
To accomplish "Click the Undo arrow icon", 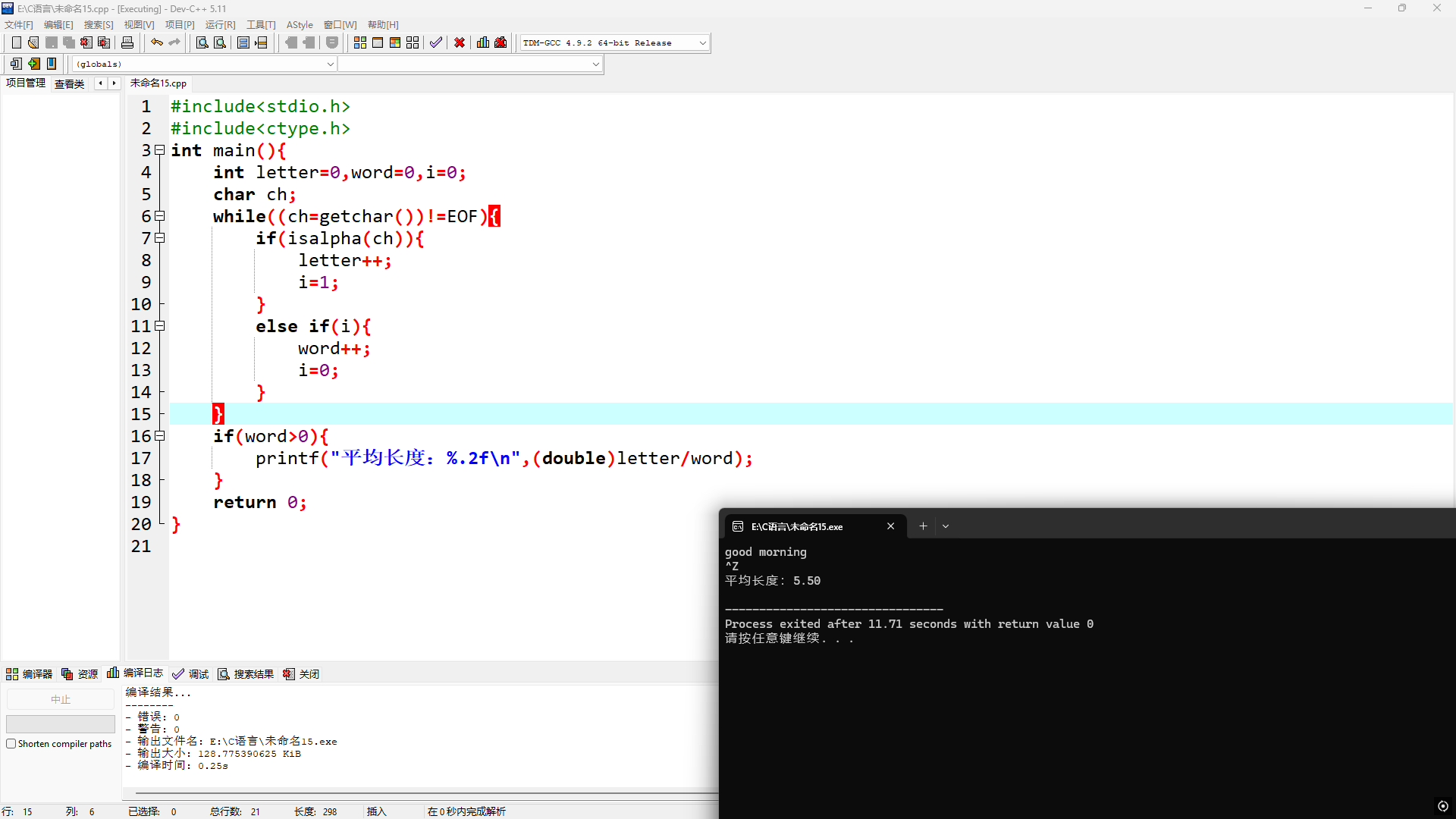I will pos(156,42).
